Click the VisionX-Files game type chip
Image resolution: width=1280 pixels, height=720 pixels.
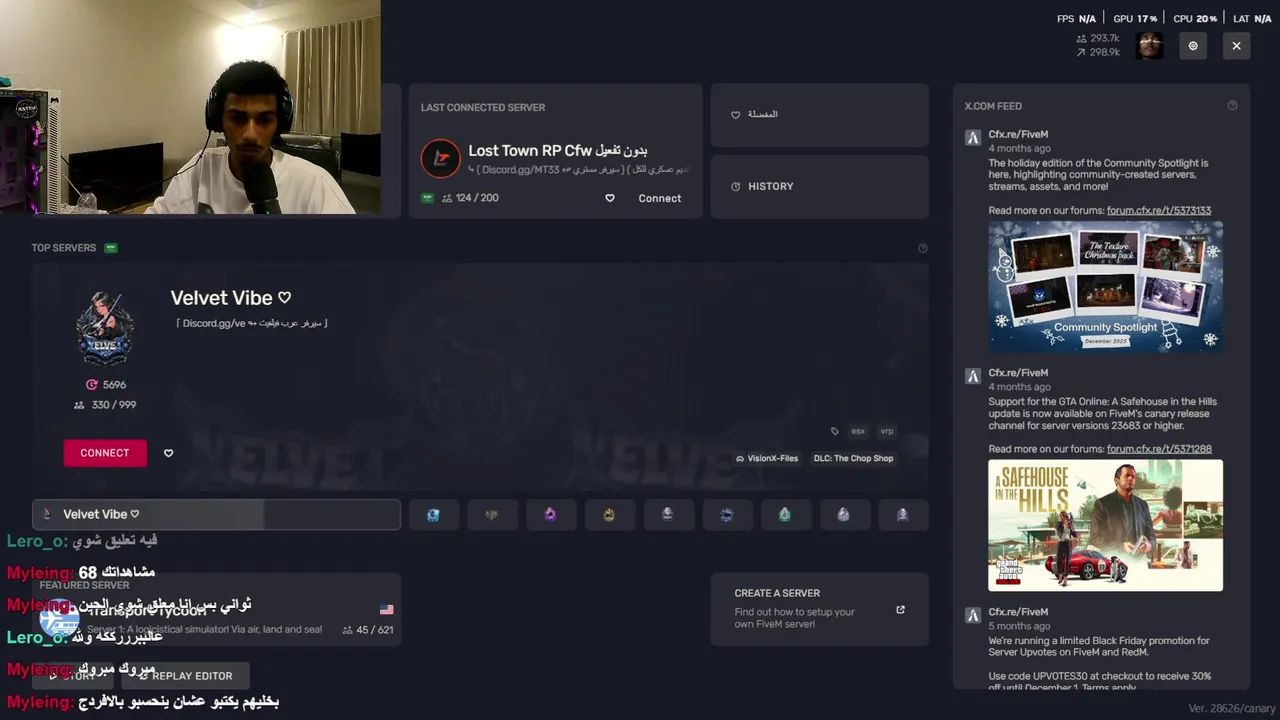767,458
